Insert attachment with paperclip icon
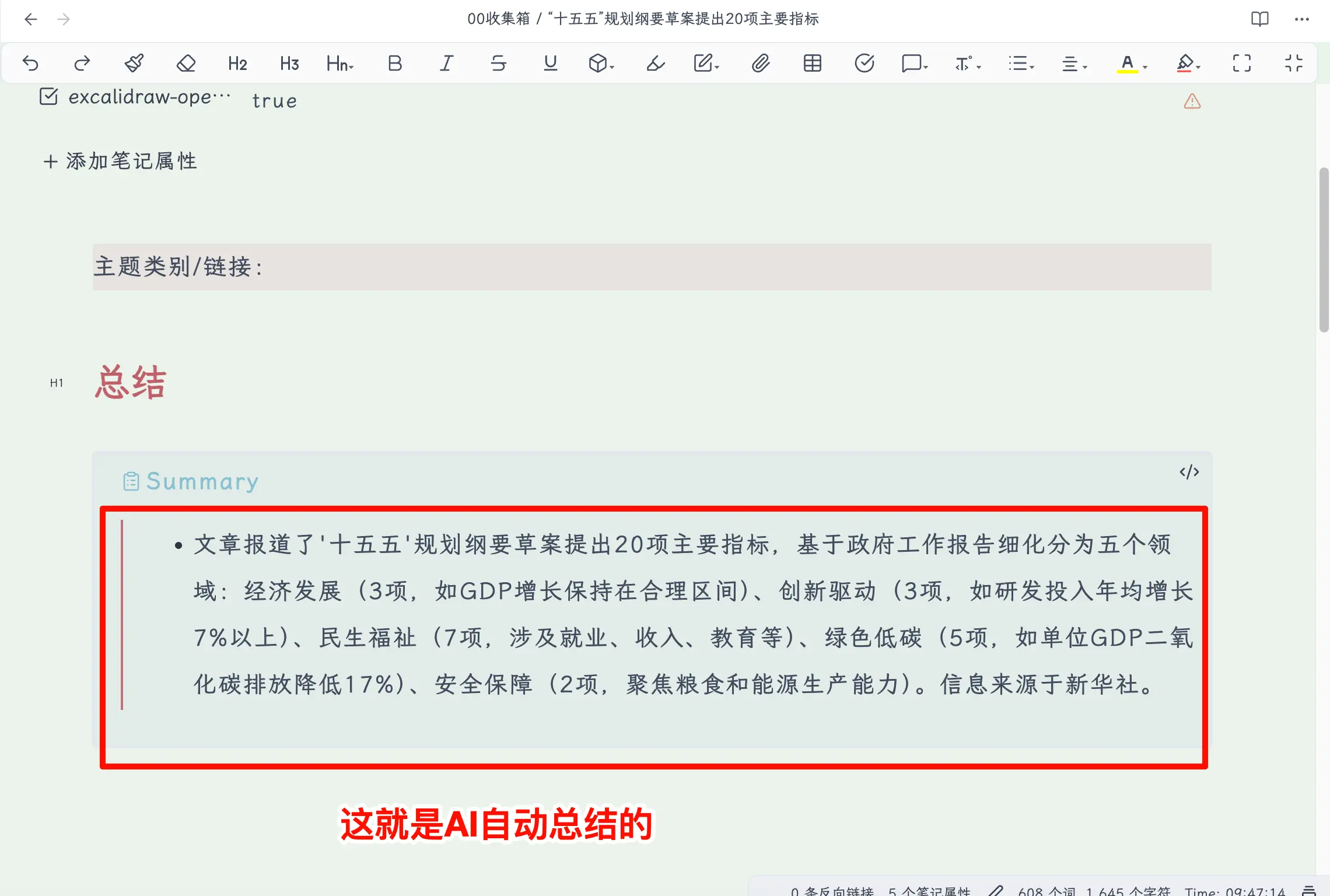 [x=760, y=63]
